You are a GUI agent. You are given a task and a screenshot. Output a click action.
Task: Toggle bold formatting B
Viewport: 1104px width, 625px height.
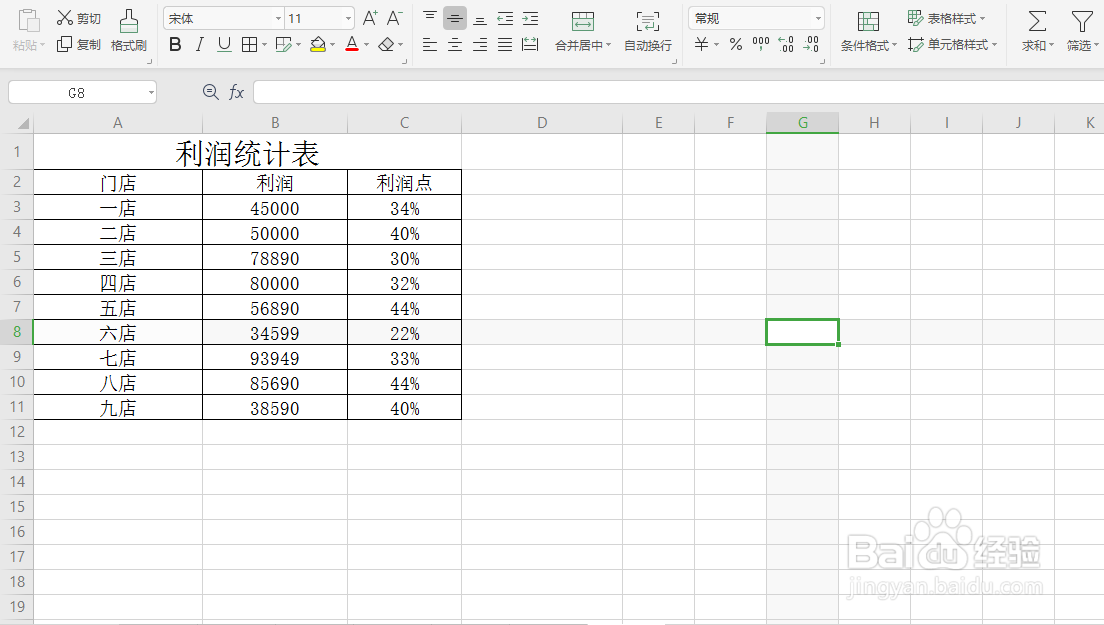pyautogui.click(x=175, y=45)
